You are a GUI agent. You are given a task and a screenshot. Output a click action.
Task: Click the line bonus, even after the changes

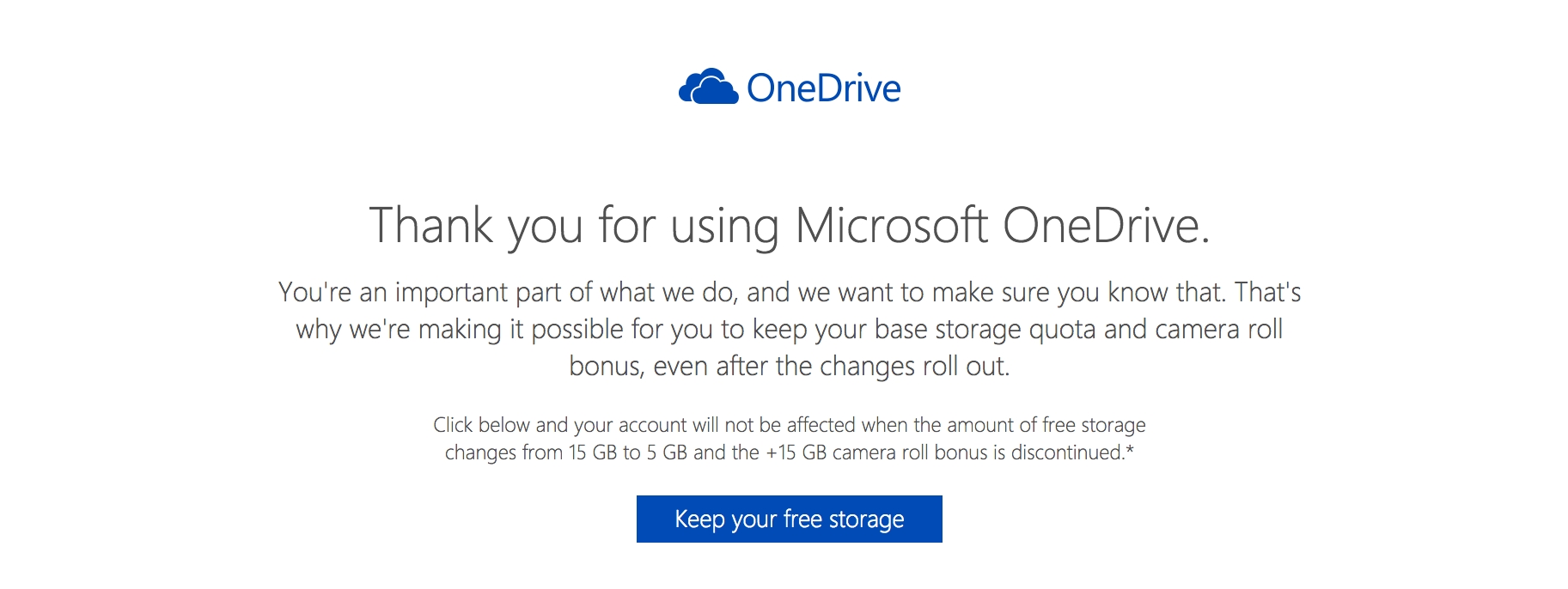coord(790,366)
